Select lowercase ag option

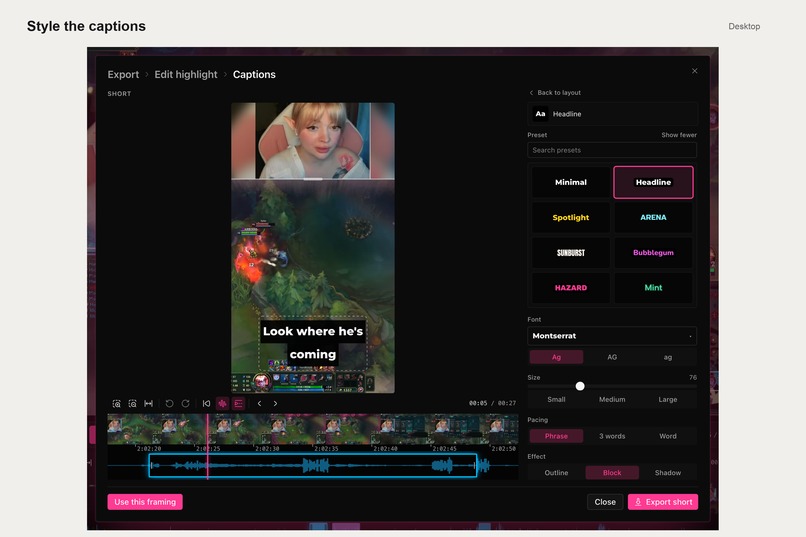pyautogui.click(x=668, y=357)
